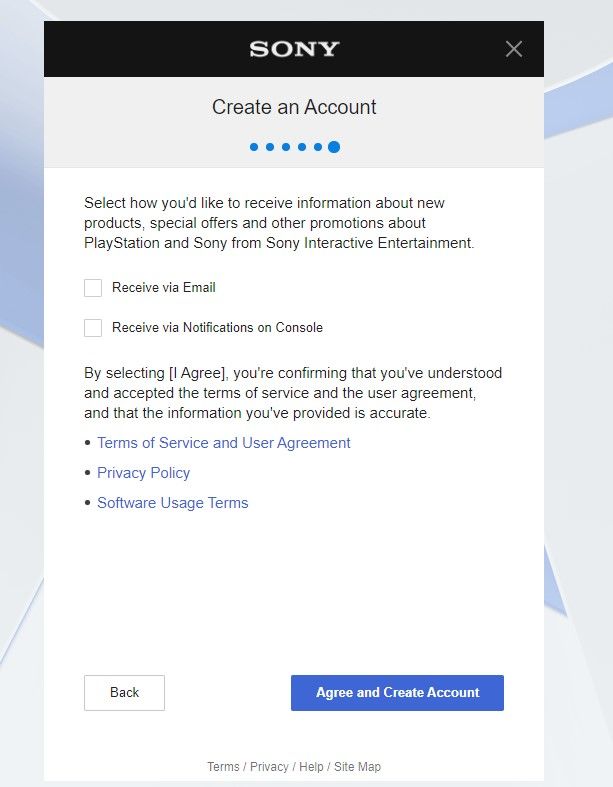613x787 pixels.
Task: Select the second progress step dot
Action: point(270,147)
